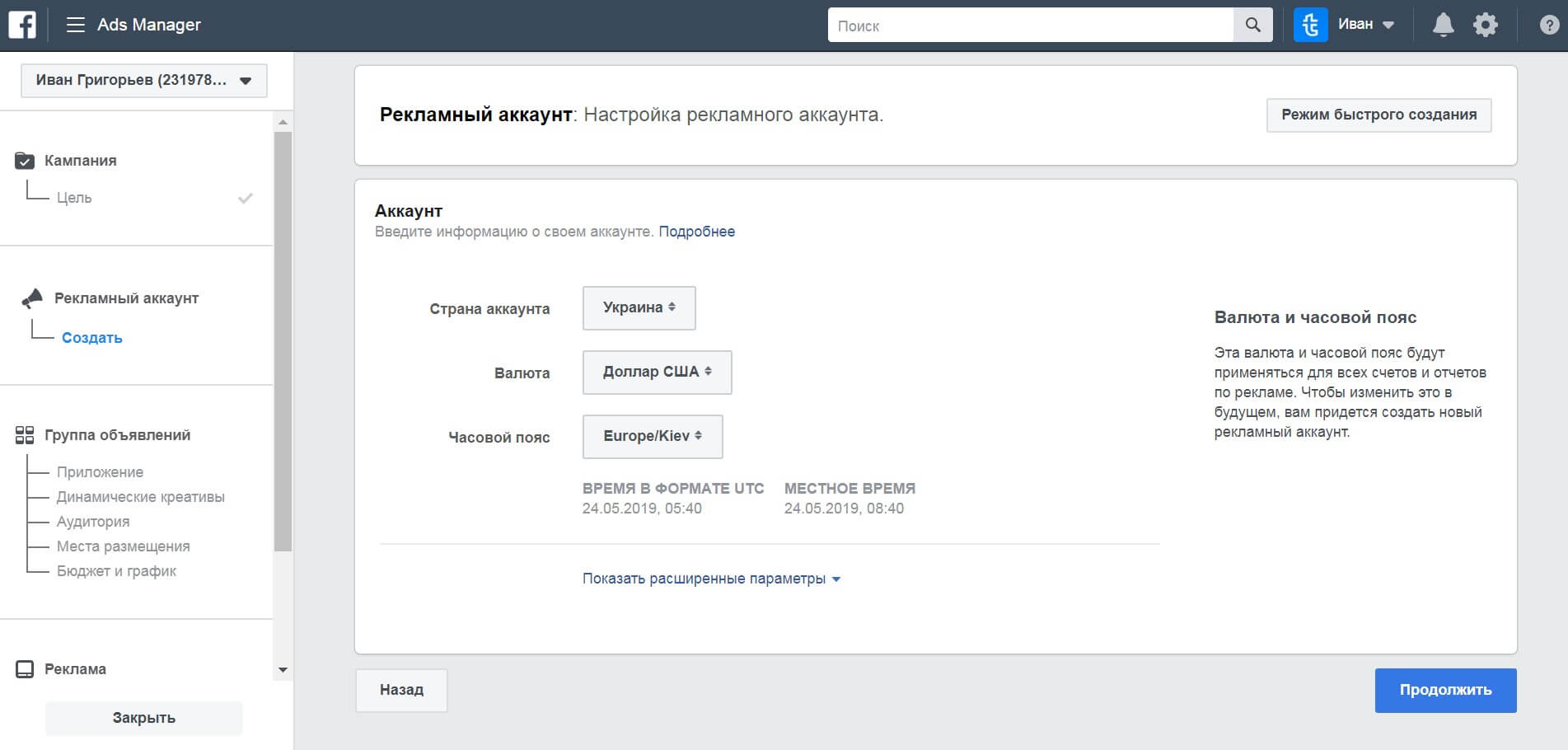The image size is (1568, 750).
Task: Click the Группа объявлений grid icon
Action: 25,435
